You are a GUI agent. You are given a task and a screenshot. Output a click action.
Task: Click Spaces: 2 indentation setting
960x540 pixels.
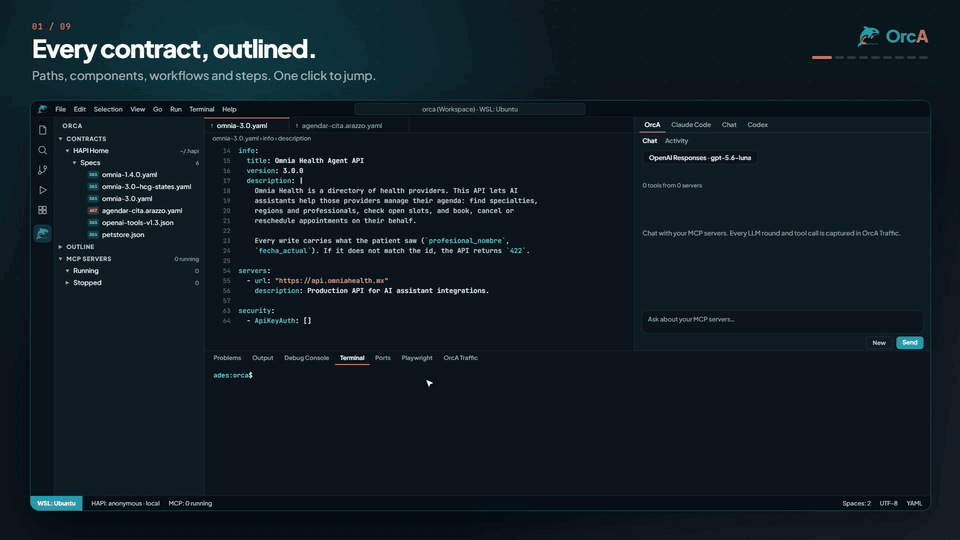857,503
